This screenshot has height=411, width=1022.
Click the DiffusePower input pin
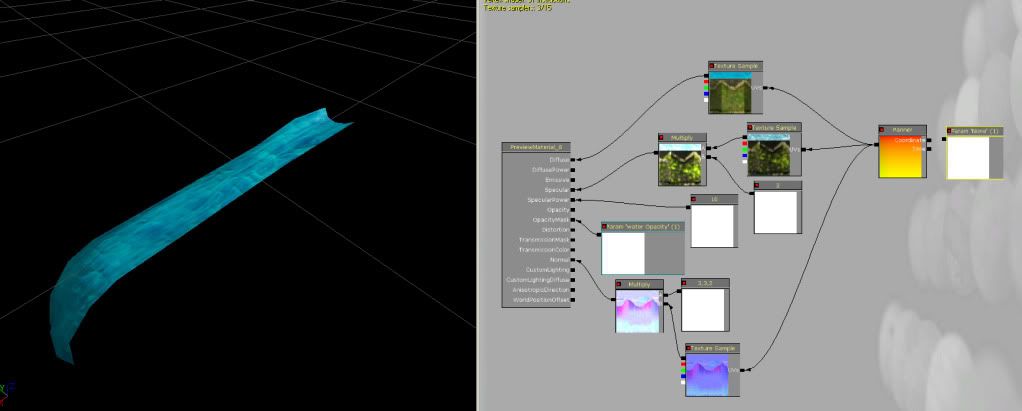tap(573, 169)
